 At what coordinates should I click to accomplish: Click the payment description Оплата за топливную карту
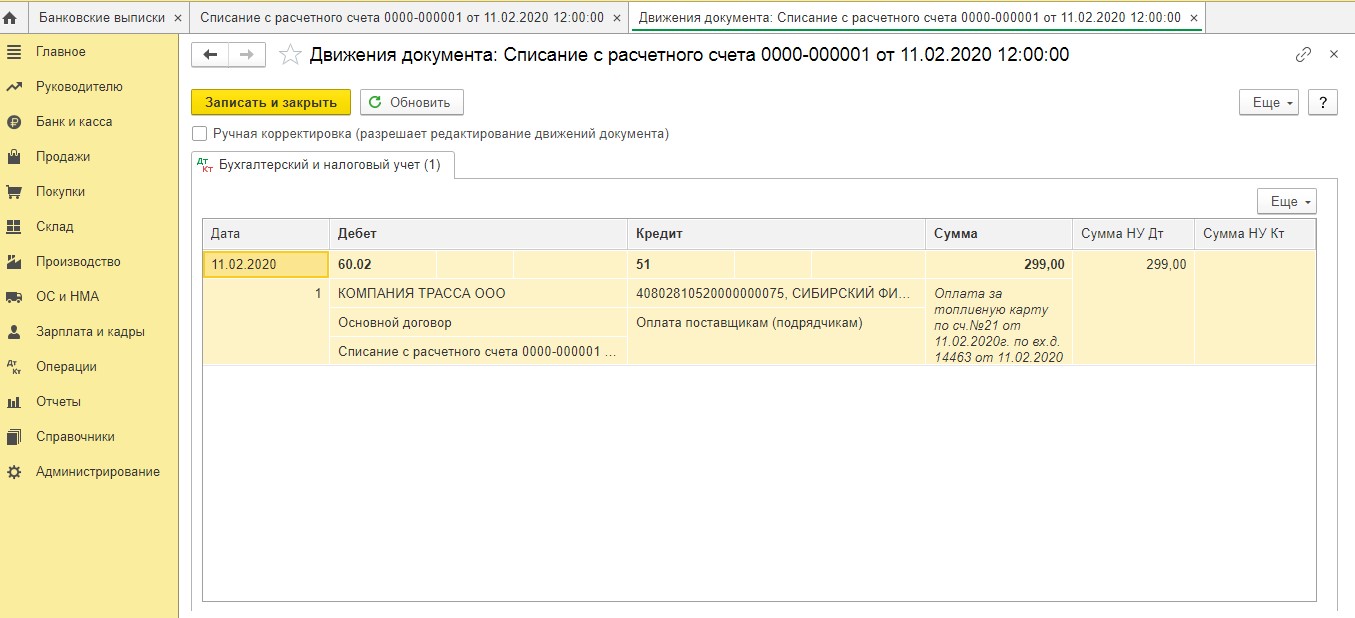998,325
